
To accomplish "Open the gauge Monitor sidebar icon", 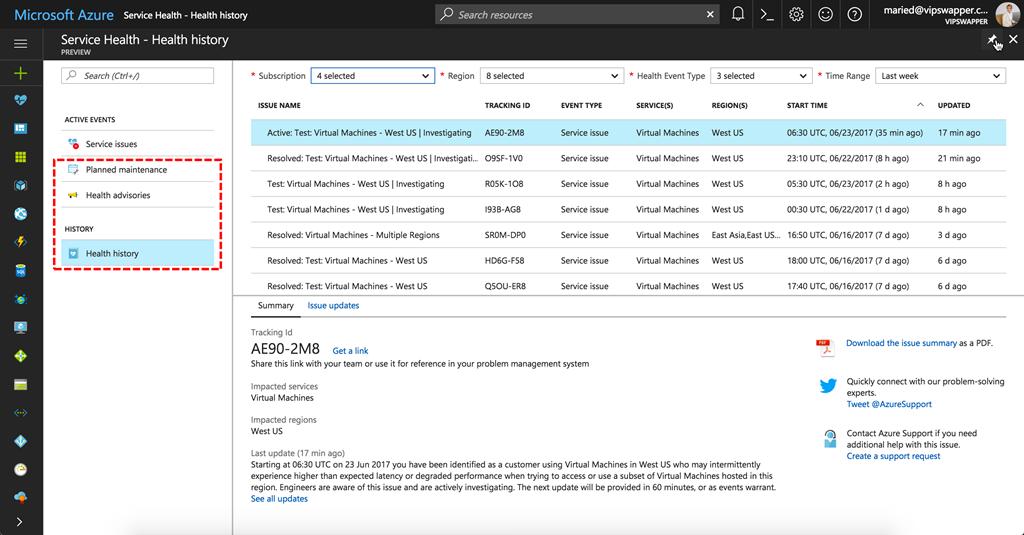I will (20, 470).
